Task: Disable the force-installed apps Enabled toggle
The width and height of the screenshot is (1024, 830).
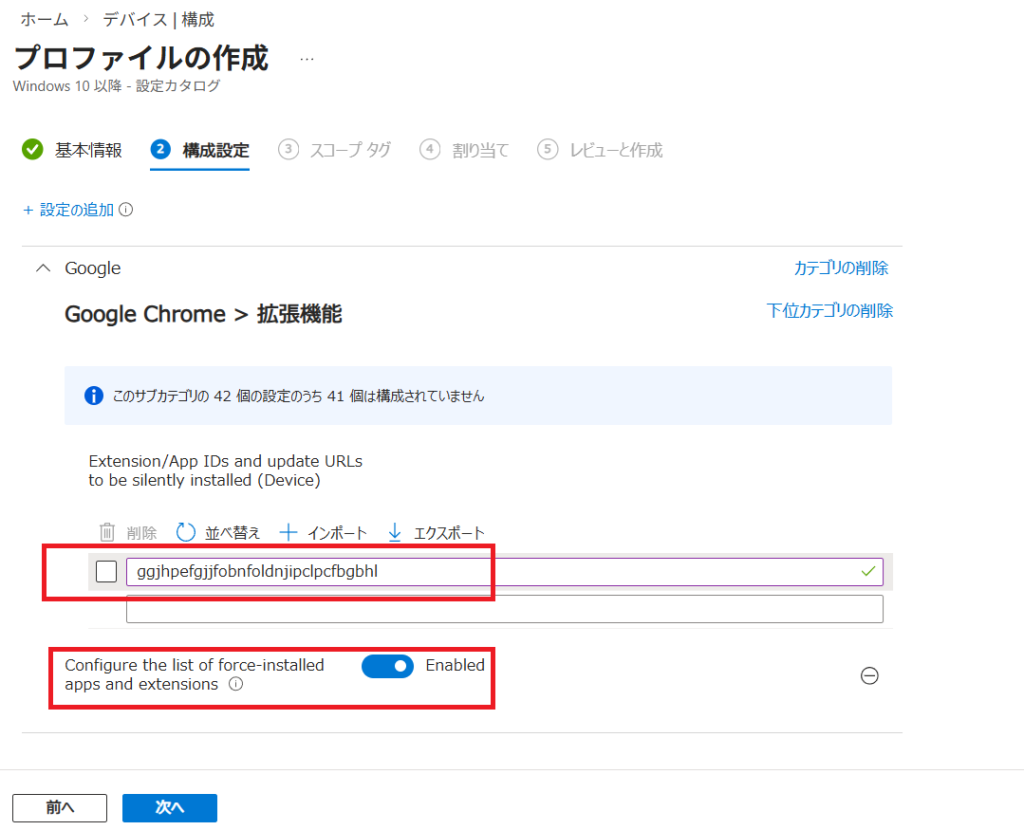Action: click(387, 666)
